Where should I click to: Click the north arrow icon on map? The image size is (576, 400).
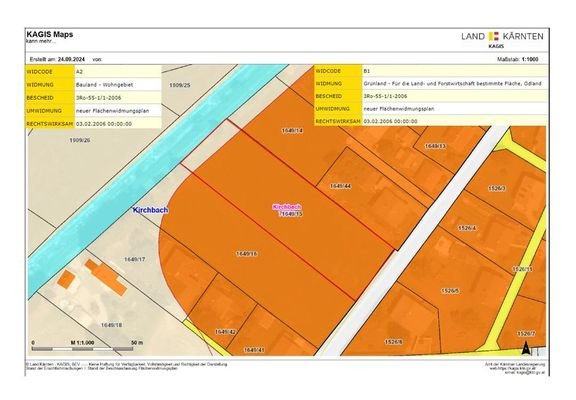[526, 347]
